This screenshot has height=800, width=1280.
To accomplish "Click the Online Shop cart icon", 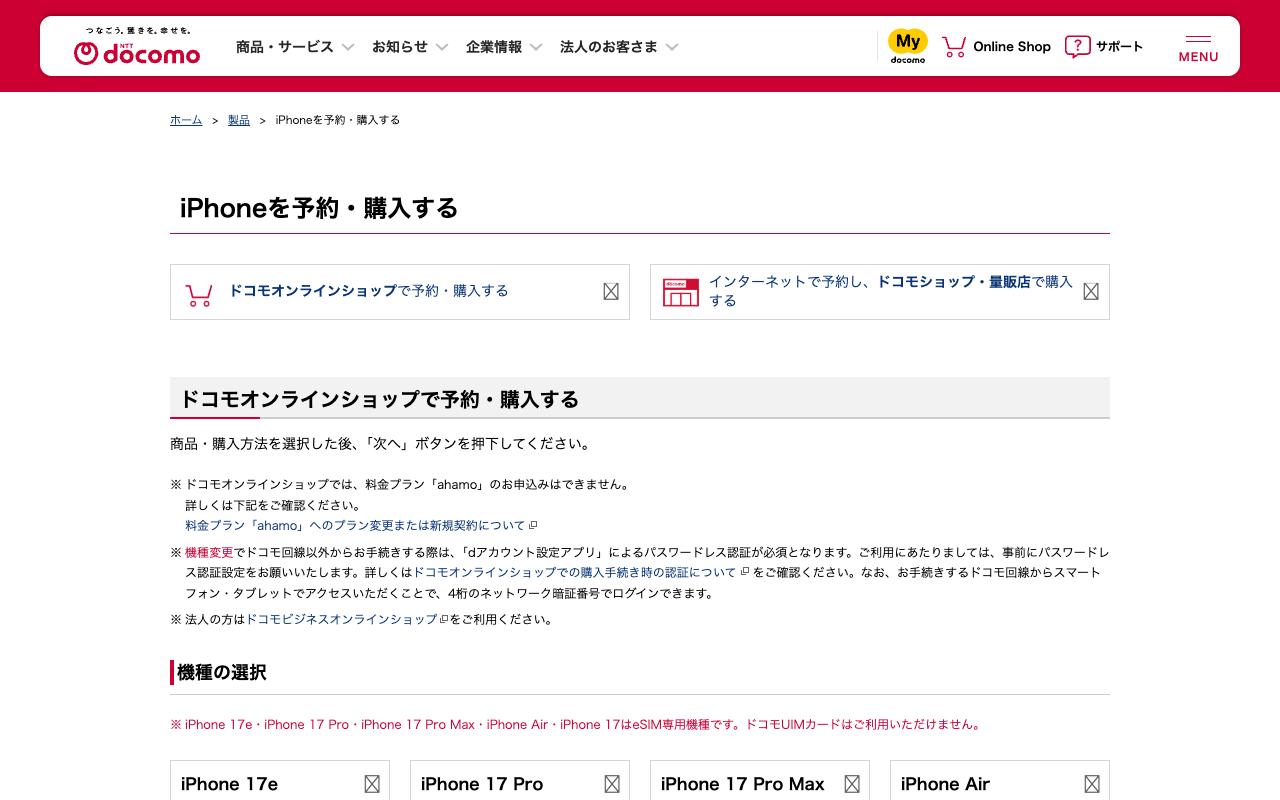I will (x=954, y=46).
